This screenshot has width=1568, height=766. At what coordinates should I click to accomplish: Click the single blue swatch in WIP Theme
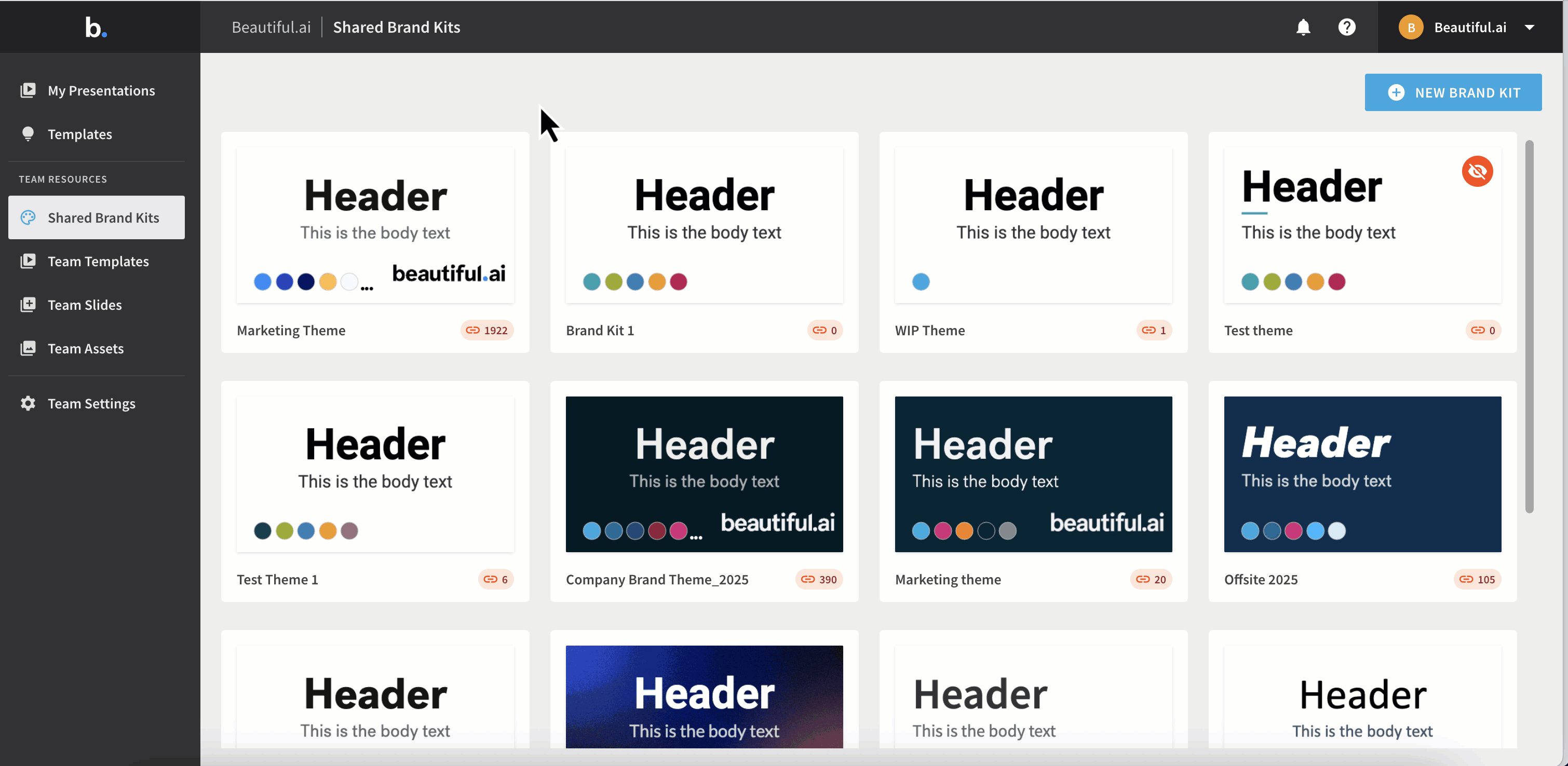pyautogui.click(x=921, y=282)
